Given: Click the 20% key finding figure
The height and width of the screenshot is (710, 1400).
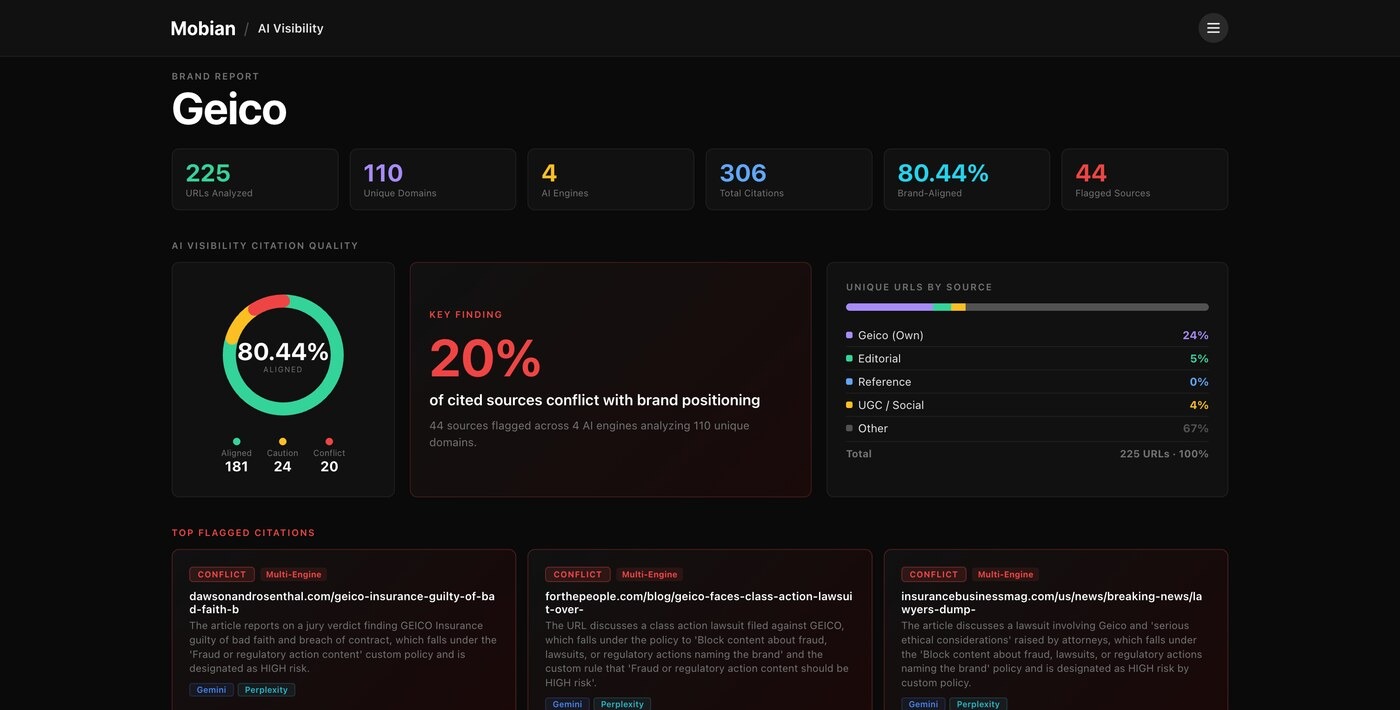Looking at the screenshot, I should [x=485, y=358].
